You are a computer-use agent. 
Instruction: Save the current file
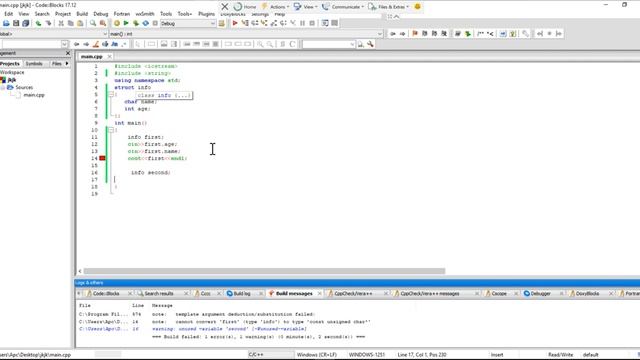tap(16, 23)
